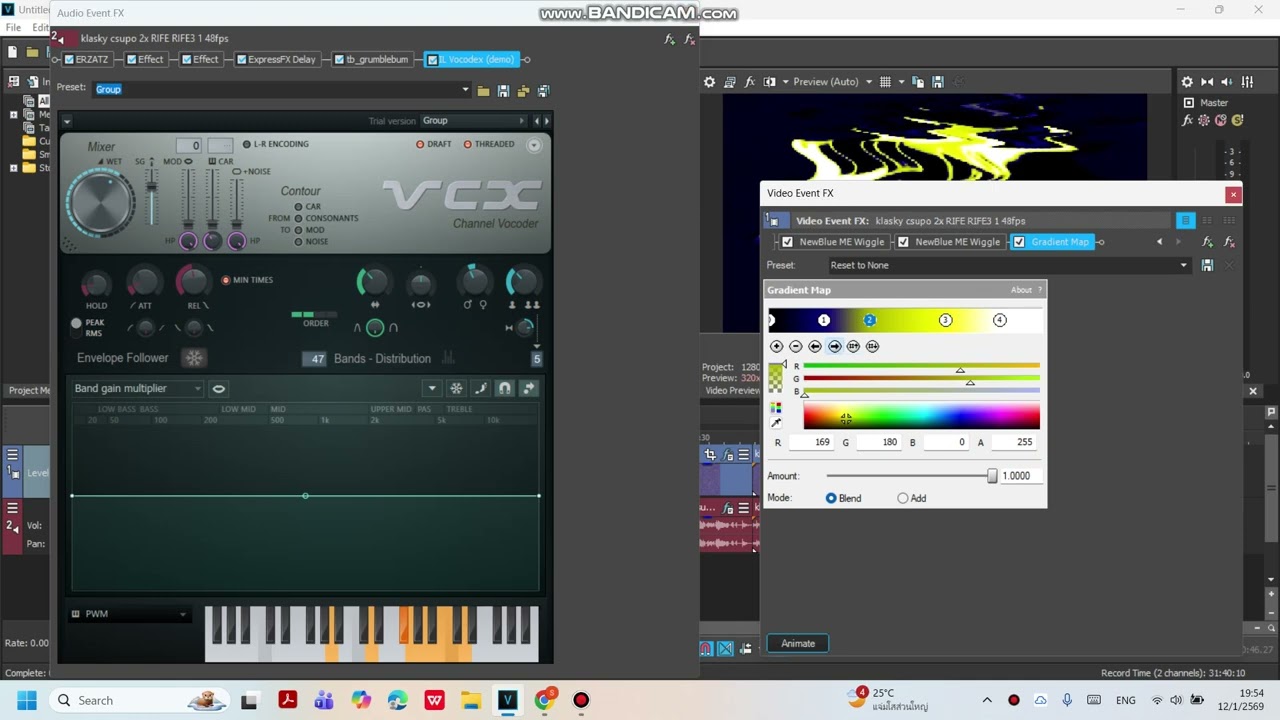Open Band gain multiplier dropdown
1280x720 pixels.
137,388
